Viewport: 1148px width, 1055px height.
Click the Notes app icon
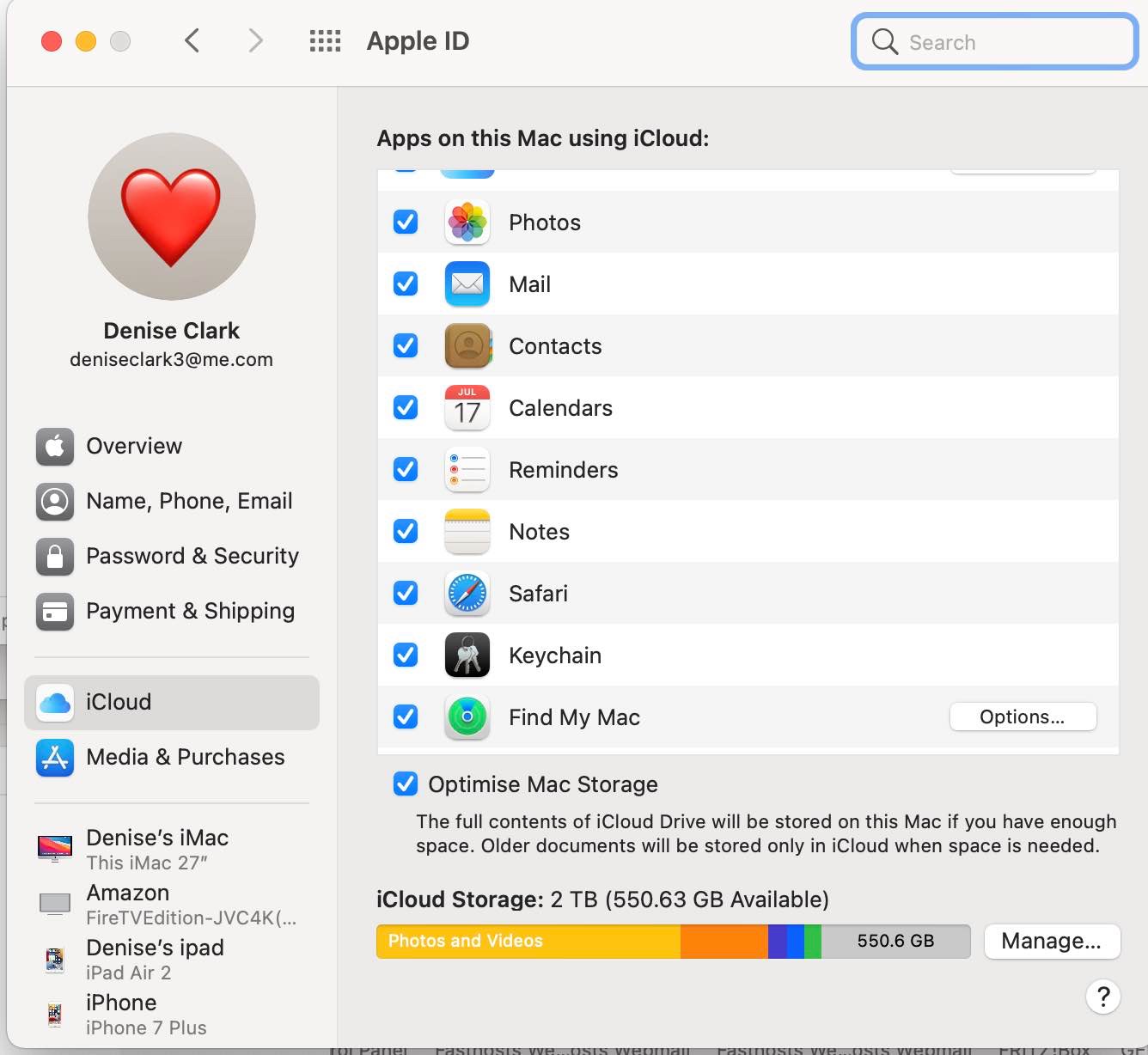coord(467,532)
